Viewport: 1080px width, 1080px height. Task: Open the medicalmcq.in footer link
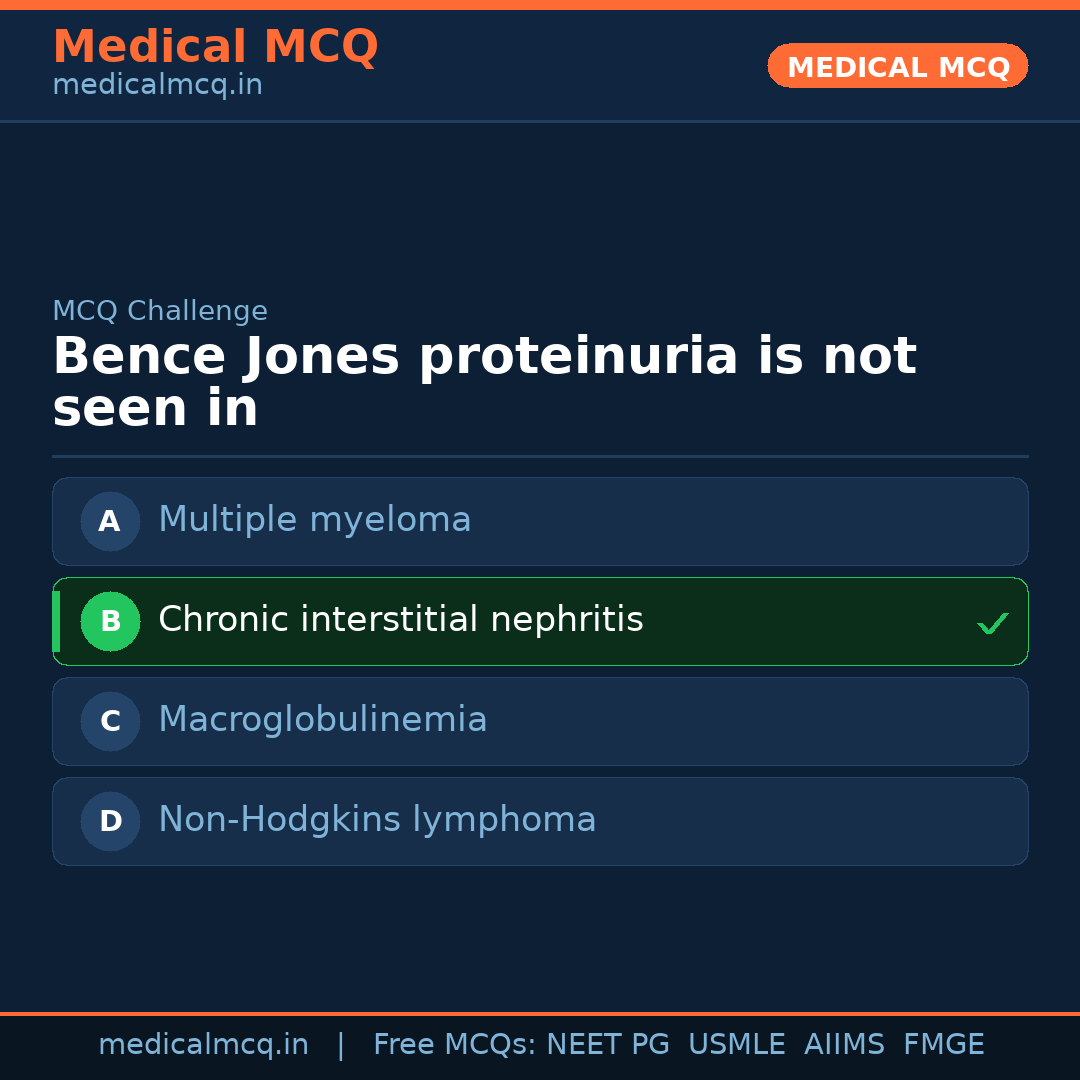203,1045
